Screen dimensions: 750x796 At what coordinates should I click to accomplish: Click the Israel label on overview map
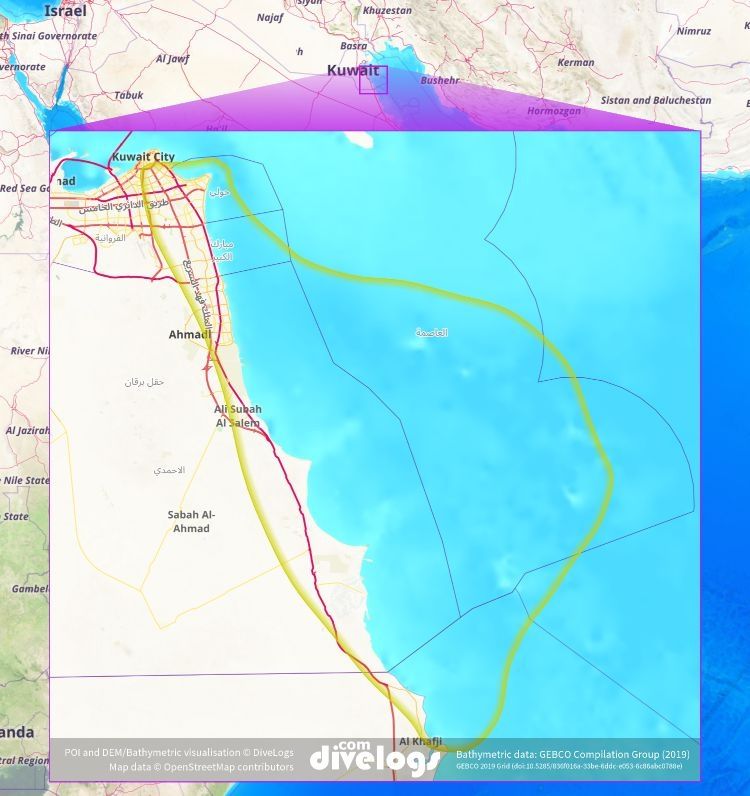tap(66, 11)
